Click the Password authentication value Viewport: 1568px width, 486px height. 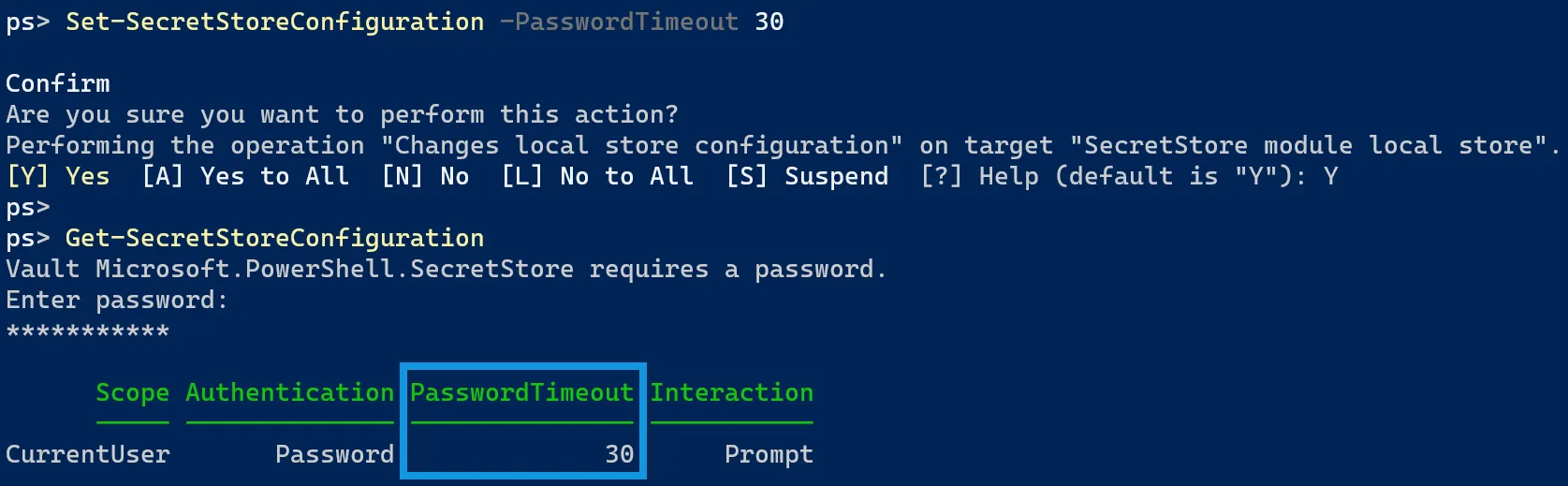click(334, 455)
